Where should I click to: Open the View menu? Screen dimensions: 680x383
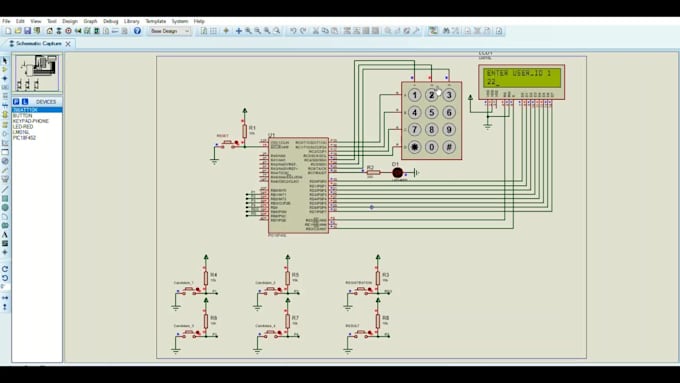pyautogui.click(x=36, y=21)
